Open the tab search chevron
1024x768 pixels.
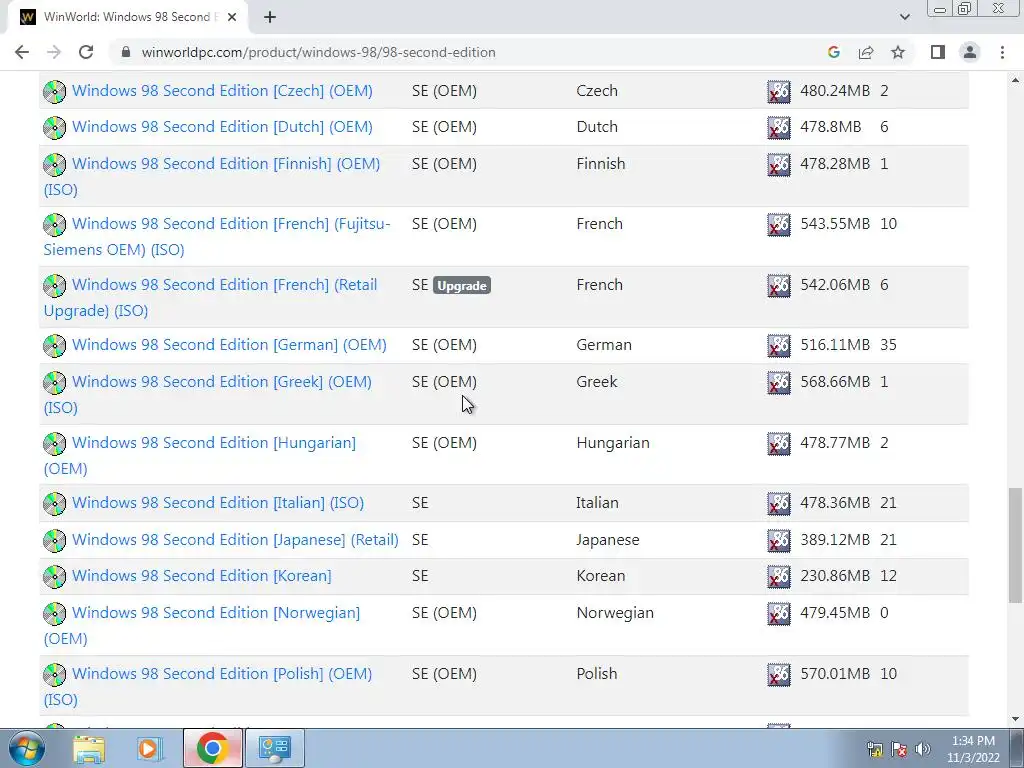tap(904, 17)
